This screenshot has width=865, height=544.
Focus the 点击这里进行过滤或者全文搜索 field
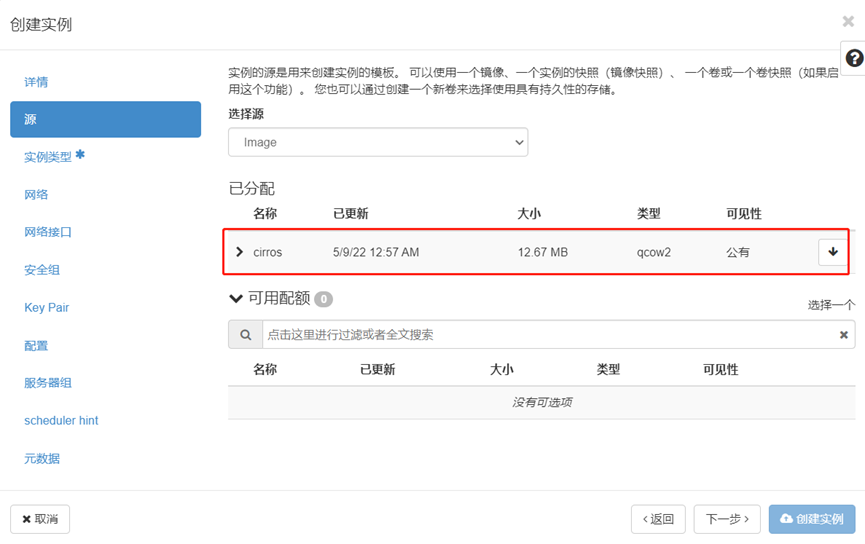pyautogui.click(x=549, y=334)
